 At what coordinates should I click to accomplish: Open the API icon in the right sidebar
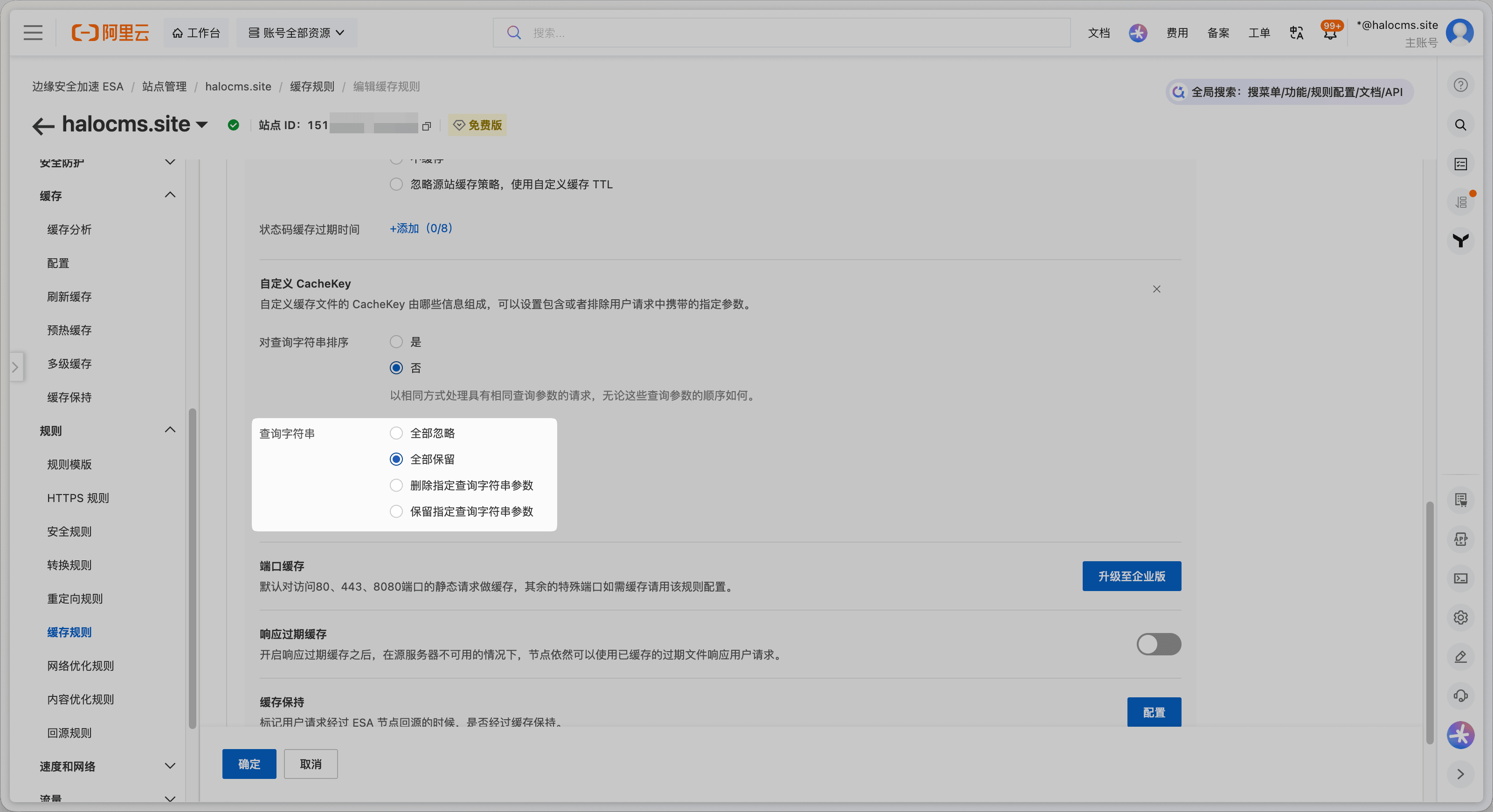[1460, 538]
